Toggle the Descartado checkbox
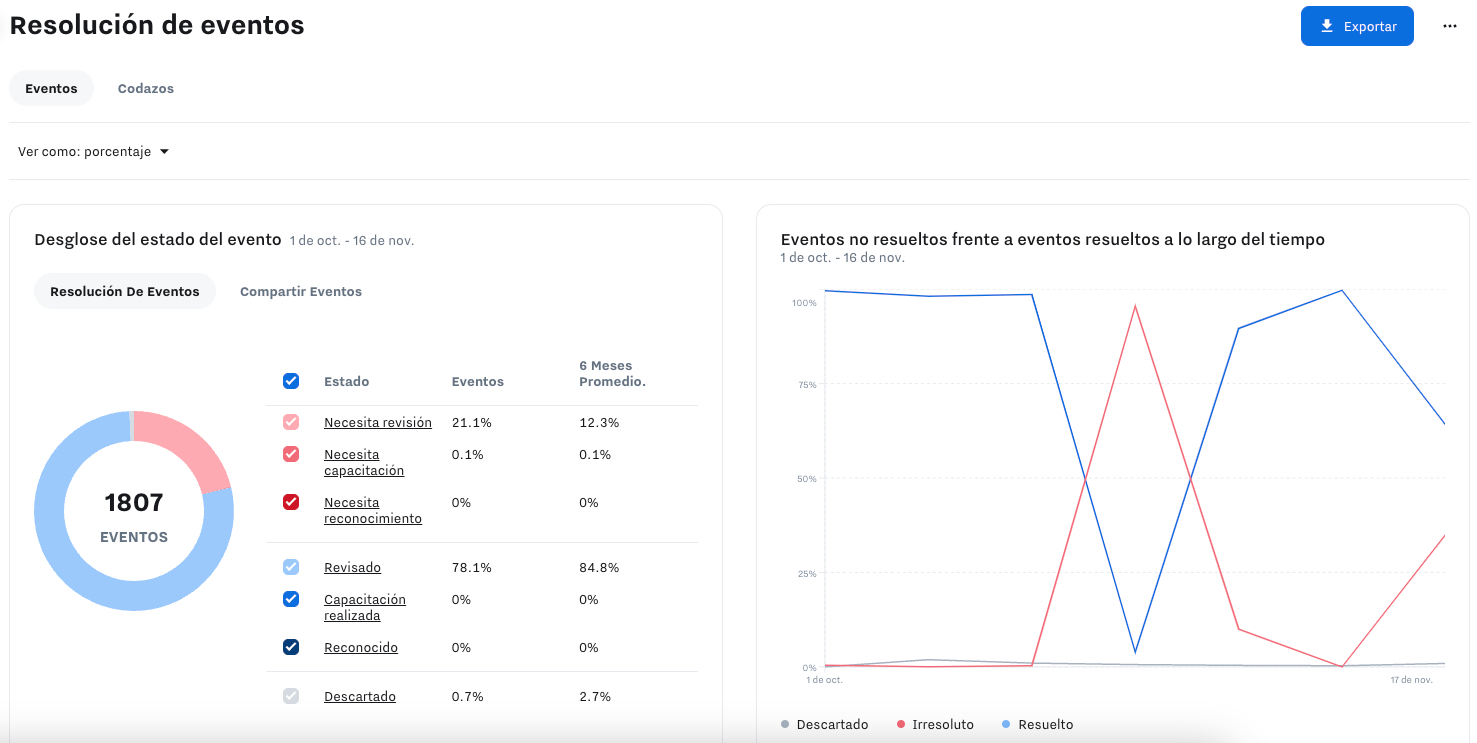This screenshot has height=743, width=1477. pos(291,696)
